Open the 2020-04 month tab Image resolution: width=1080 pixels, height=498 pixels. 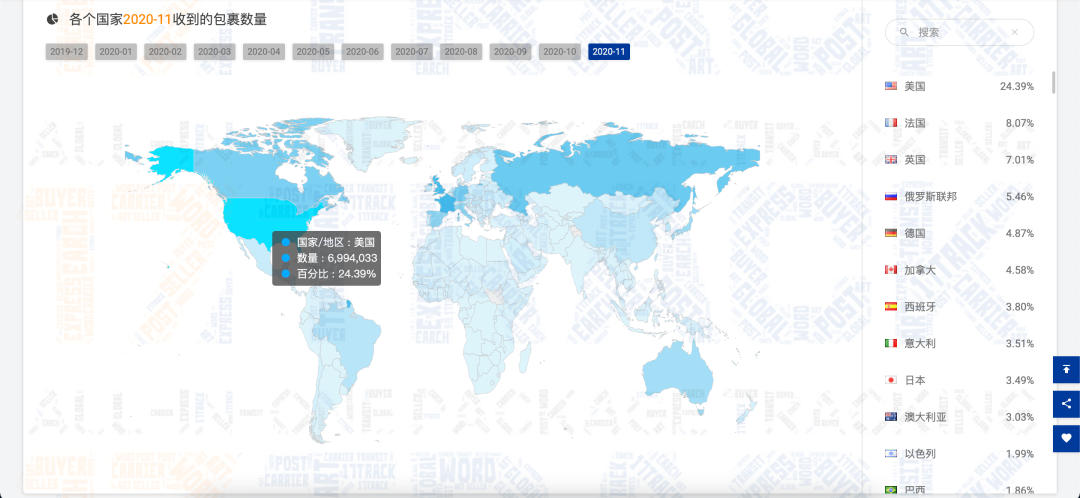[x=264, y=52]
